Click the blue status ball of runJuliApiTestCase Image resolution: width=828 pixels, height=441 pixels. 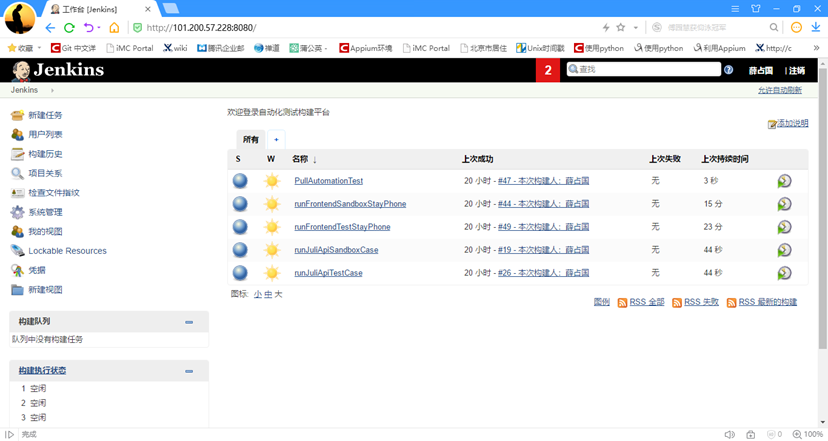tap(240, 273)
